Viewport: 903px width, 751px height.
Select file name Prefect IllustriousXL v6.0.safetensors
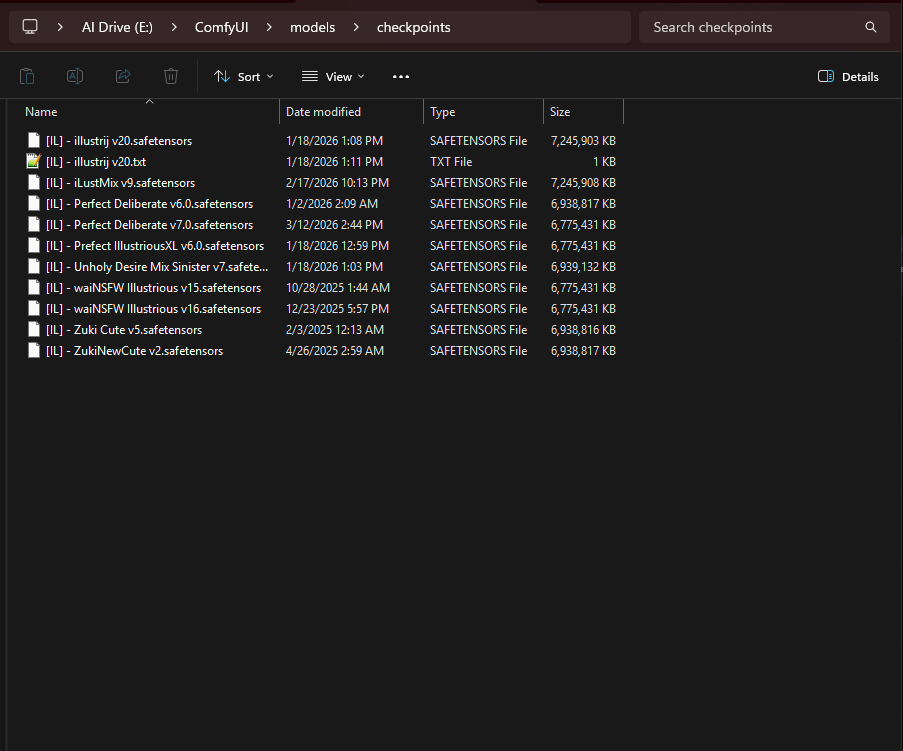pos(155,245)
